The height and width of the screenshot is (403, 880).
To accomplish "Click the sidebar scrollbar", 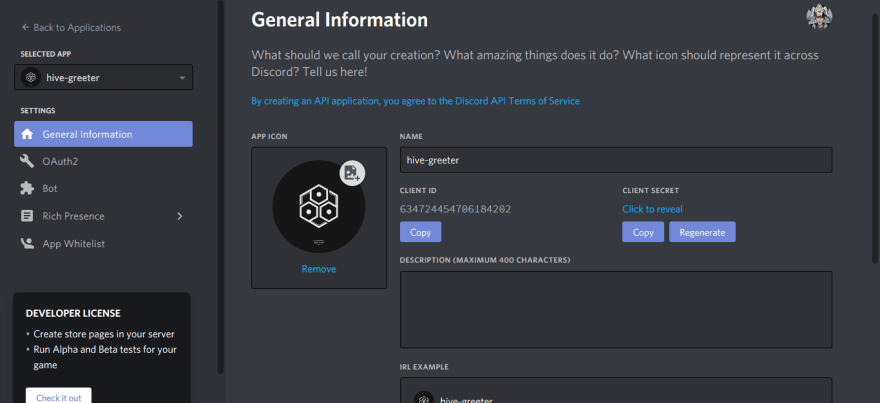I will click(221, 186).
